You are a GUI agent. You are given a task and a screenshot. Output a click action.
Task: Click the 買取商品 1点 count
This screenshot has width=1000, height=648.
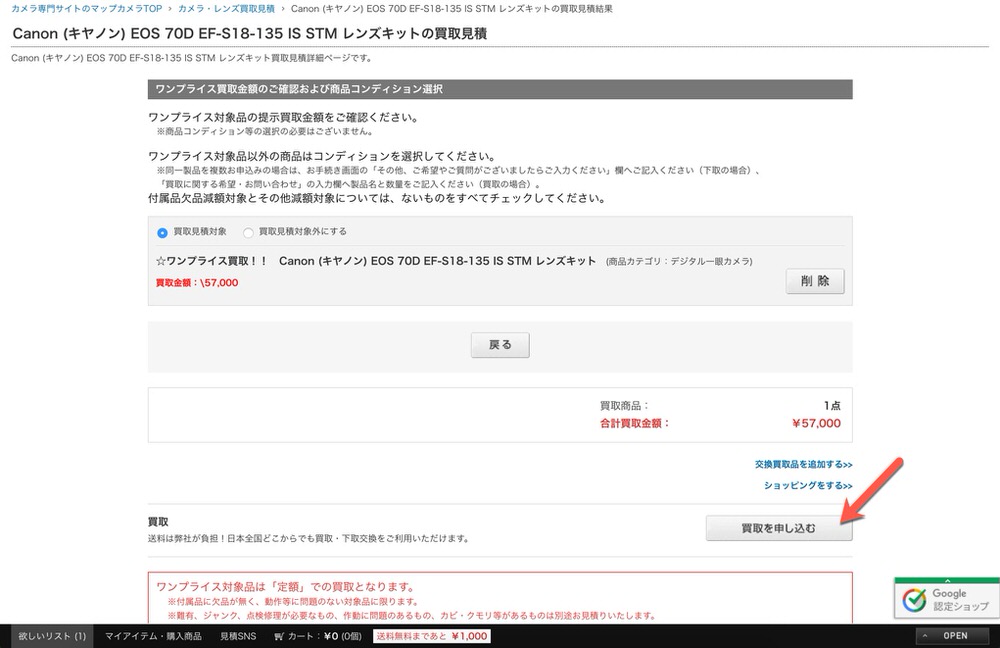pos(832,406)
